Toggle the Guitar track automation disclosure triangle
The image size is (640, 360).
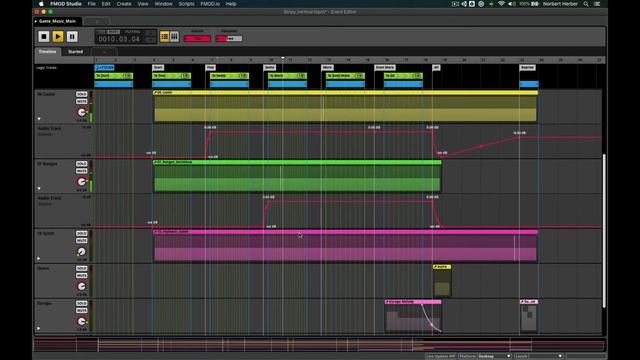point(39,119)
